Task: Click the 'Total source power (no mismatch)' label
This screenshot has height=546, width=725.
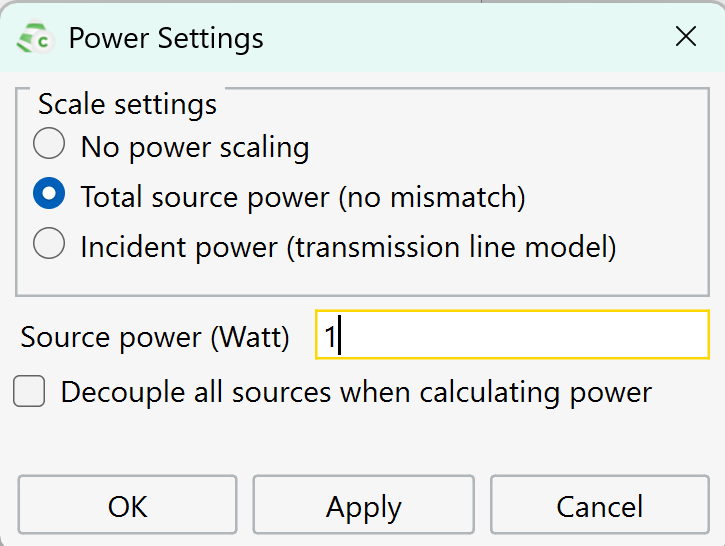Action: [303, 197]
